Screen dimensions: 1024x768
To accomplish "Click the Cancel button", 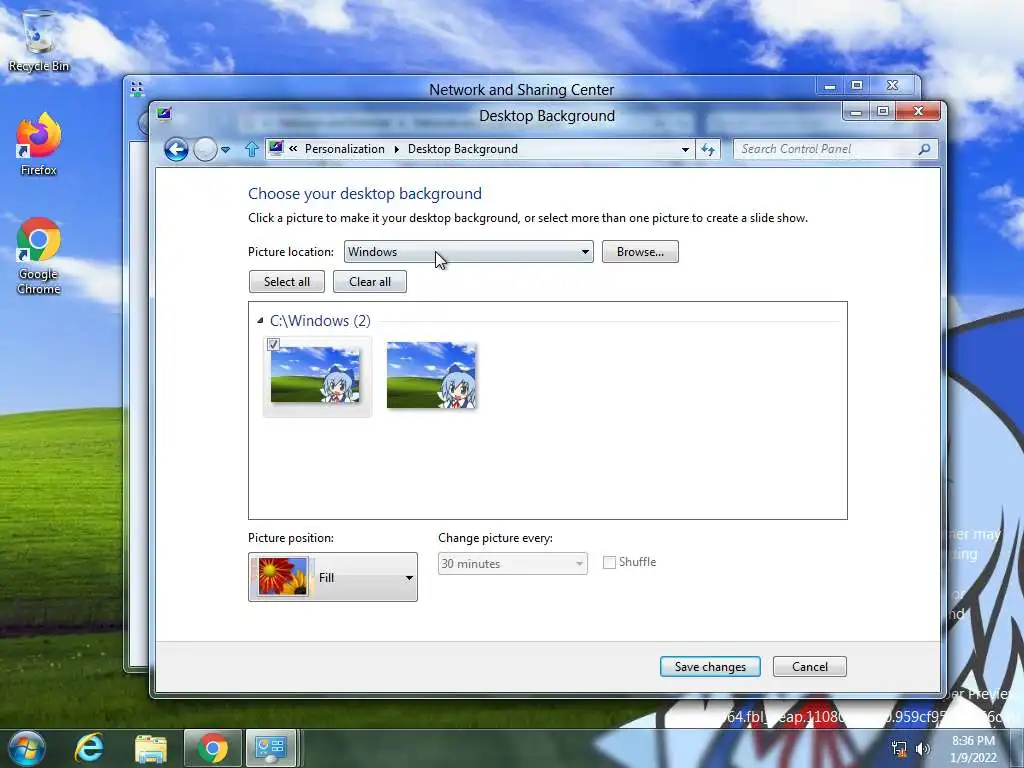I will [810, 667].
